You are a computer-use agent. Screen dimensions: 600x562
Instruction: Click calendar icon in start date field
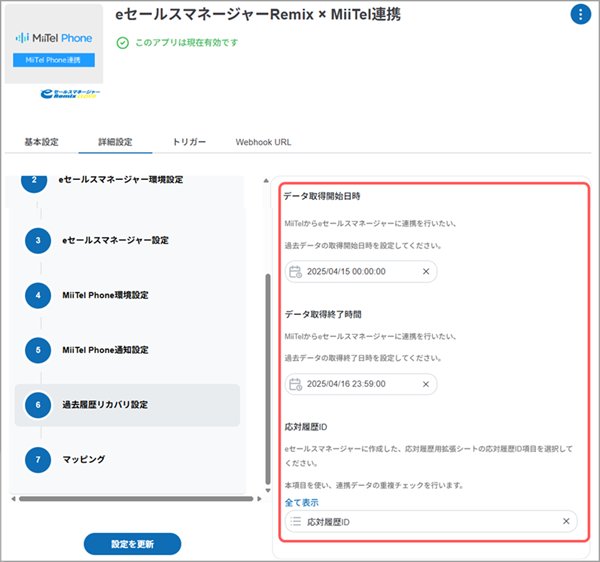(294, 272)
